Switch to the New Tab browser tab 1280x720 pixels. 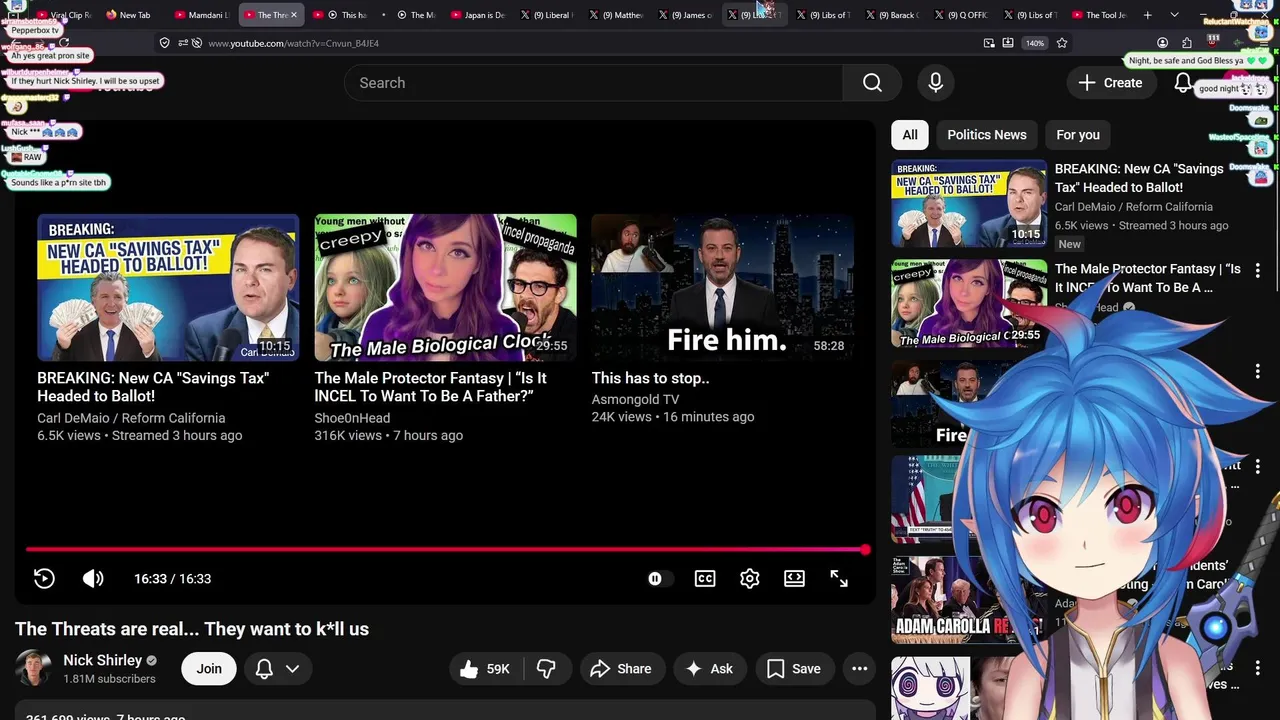pos(127,15)
